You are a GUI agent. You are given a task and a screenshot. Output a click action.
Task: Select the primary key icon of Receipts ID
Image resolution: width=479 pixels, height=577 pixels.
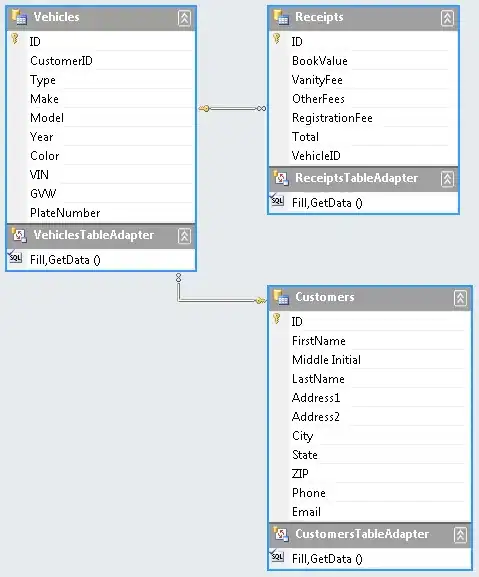277,39
